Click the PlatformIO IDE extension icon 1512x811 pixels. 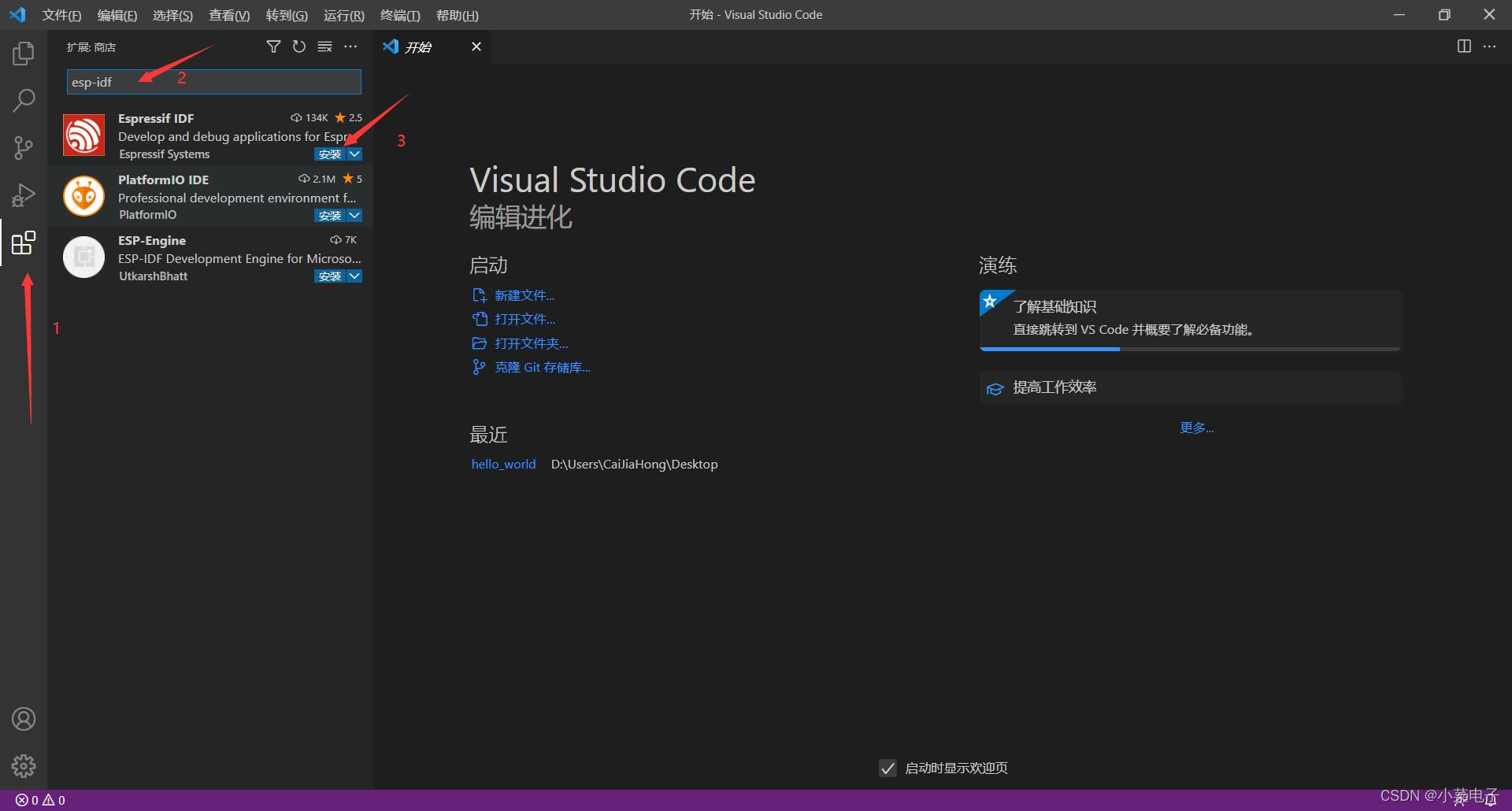click(x=83, y=196)
